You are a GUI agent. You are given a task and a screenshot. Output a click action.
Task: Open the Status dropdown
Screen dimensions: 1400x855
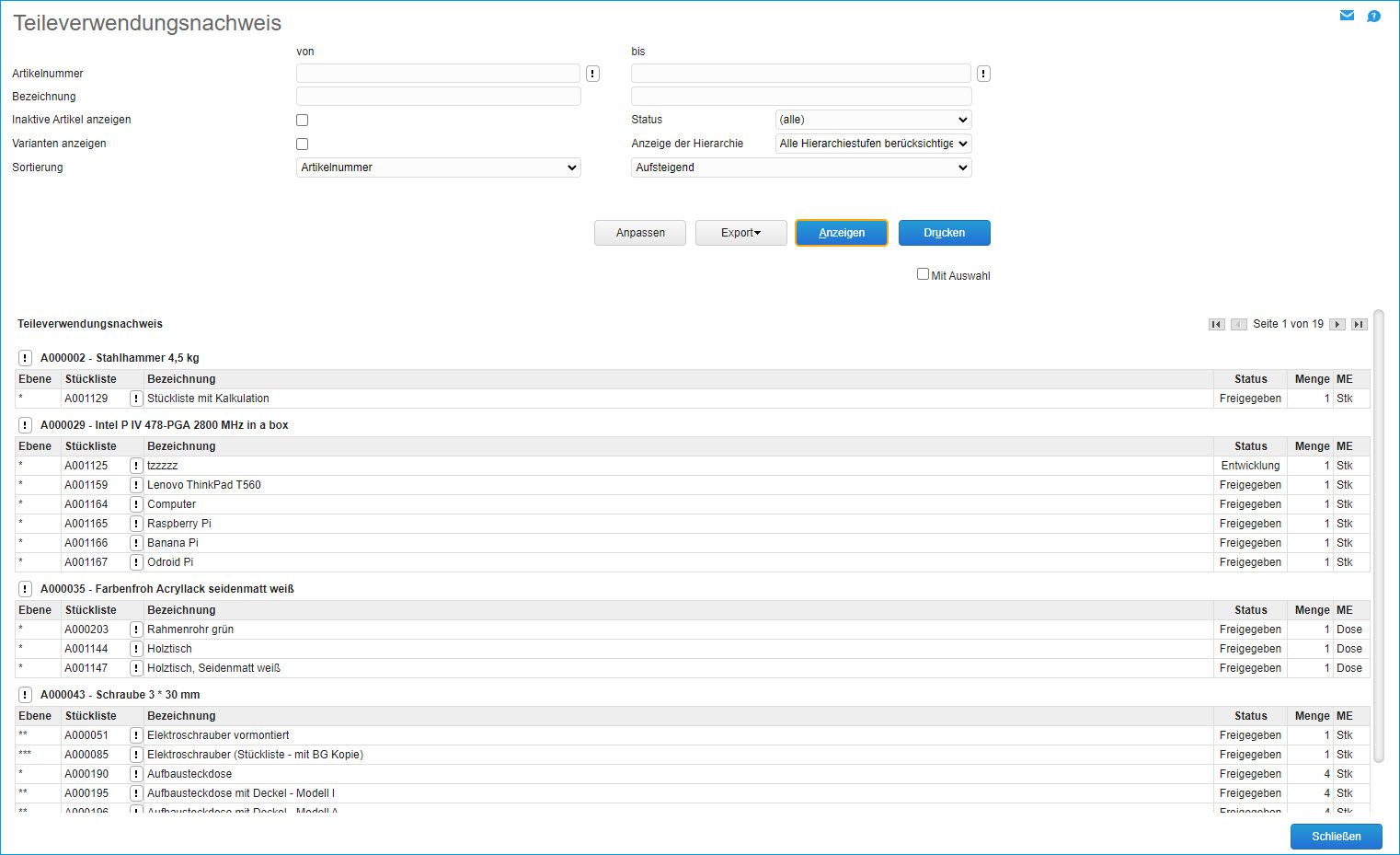873,120
